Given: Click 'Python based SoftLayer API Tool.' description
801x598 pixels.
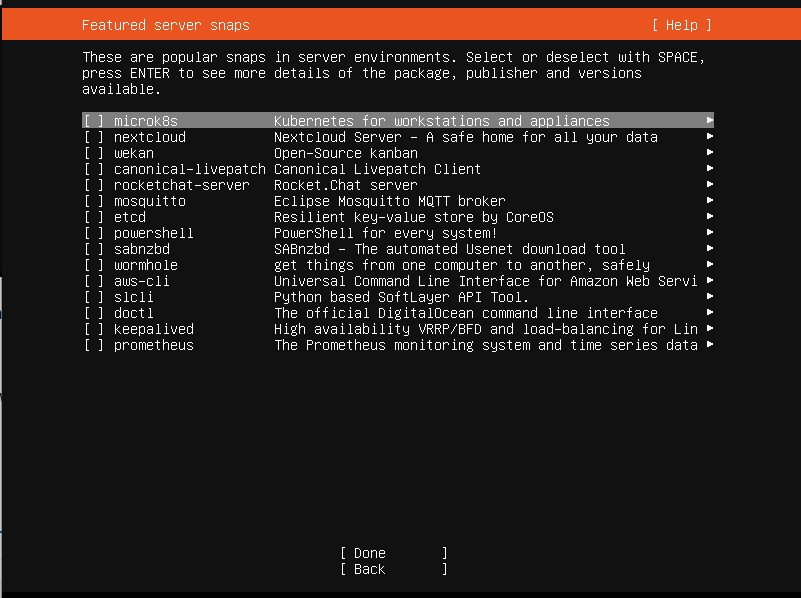Looking at the screenshot, I should point(402,297).
